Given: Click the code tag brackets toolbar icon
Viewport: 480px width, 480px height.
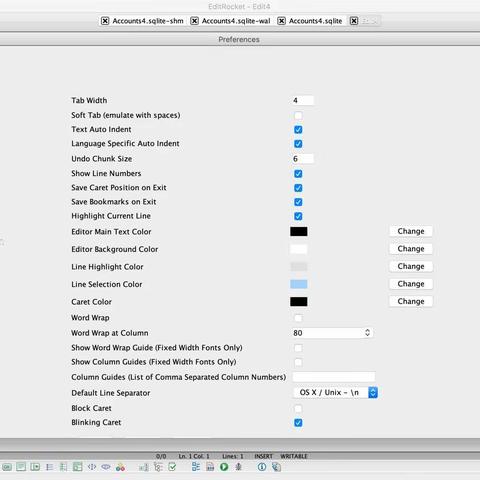Looking at the screenshot, I should pos(92,467).
